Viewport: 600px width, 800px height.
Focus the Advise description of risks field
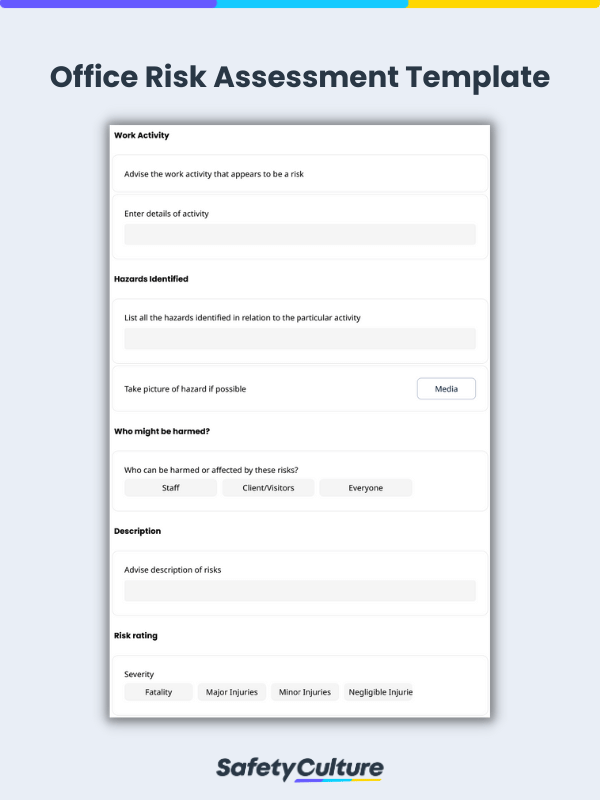click(300, 590)
